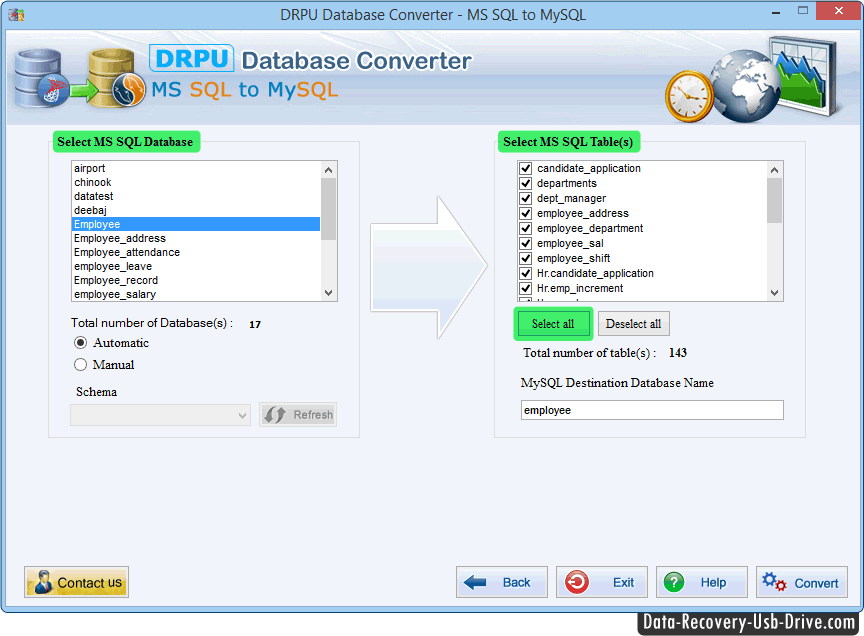Screen dimensions: 864x636
Task: Uncheck the departments table checkbox
Action: 526,183
